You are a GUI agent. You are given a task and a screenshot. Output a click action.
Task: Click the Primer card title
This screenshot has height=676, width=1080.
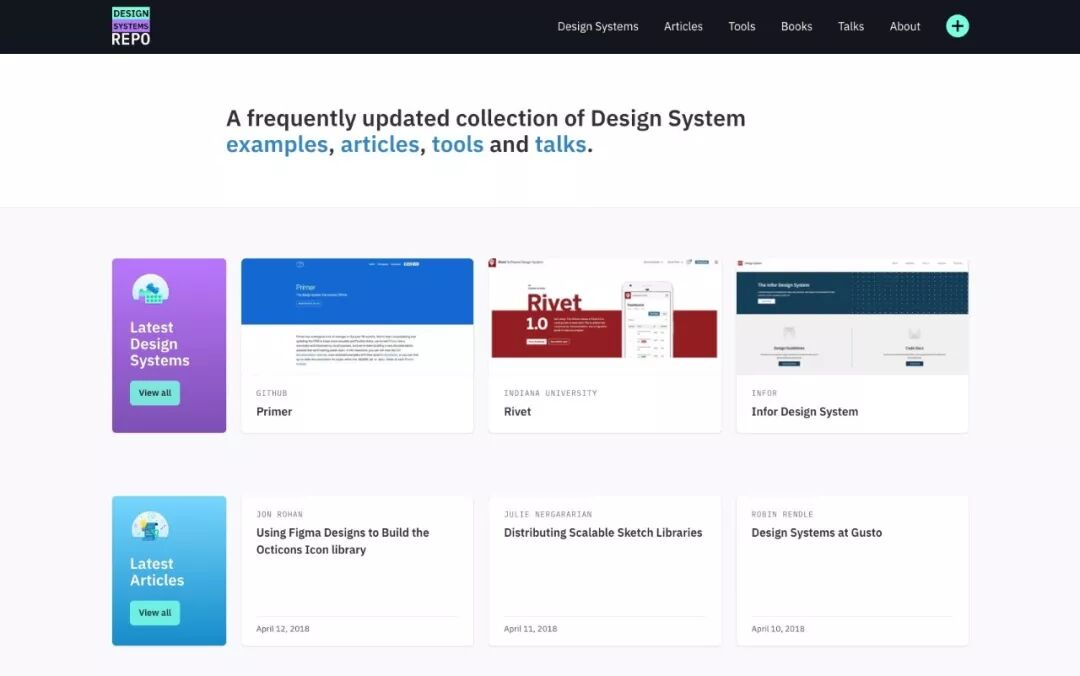pos(274,411)
